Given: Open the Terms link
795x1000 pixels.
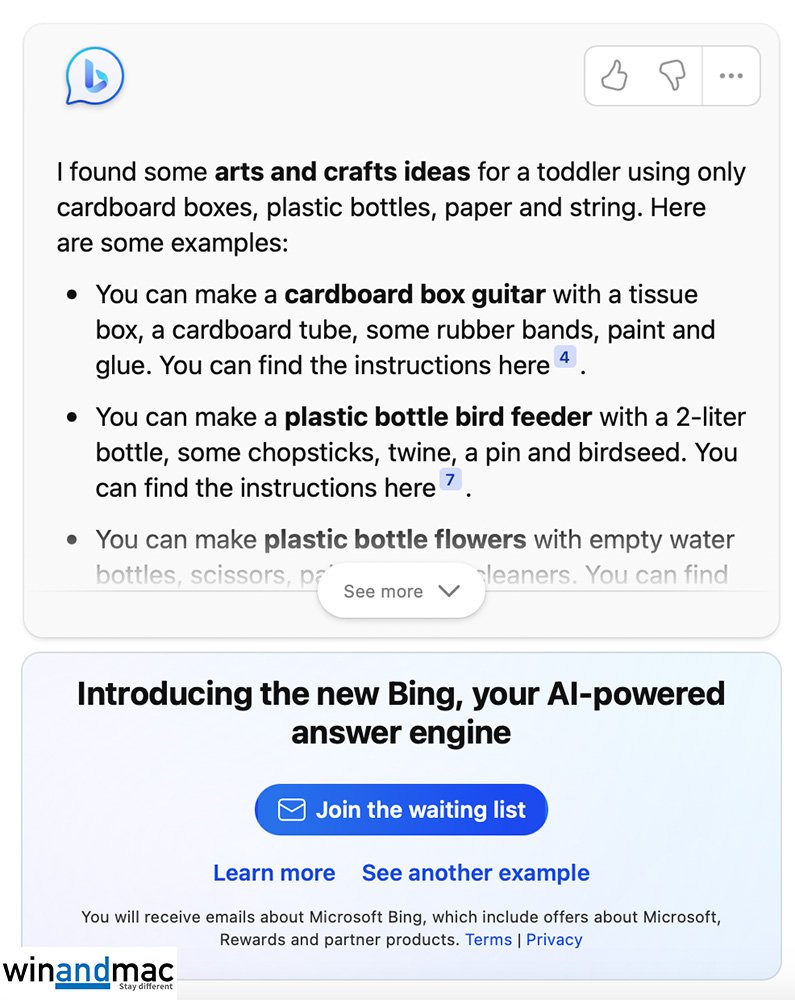Looking at the screenshot, I should point(488,940).
